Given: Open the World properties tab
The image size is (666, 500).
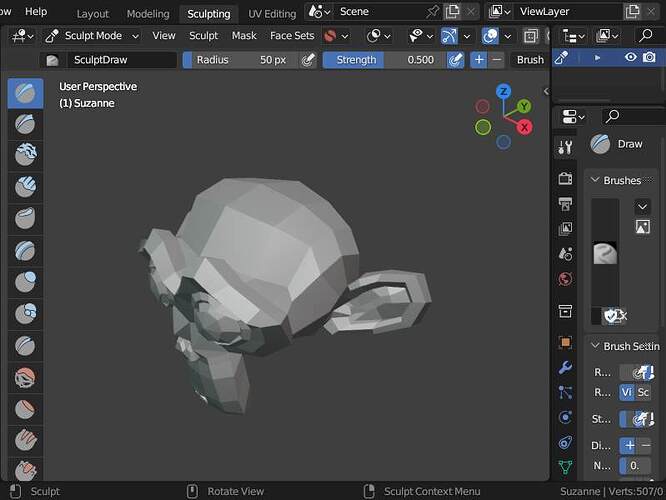Looking at the screenshot, I should click(565, 279).
